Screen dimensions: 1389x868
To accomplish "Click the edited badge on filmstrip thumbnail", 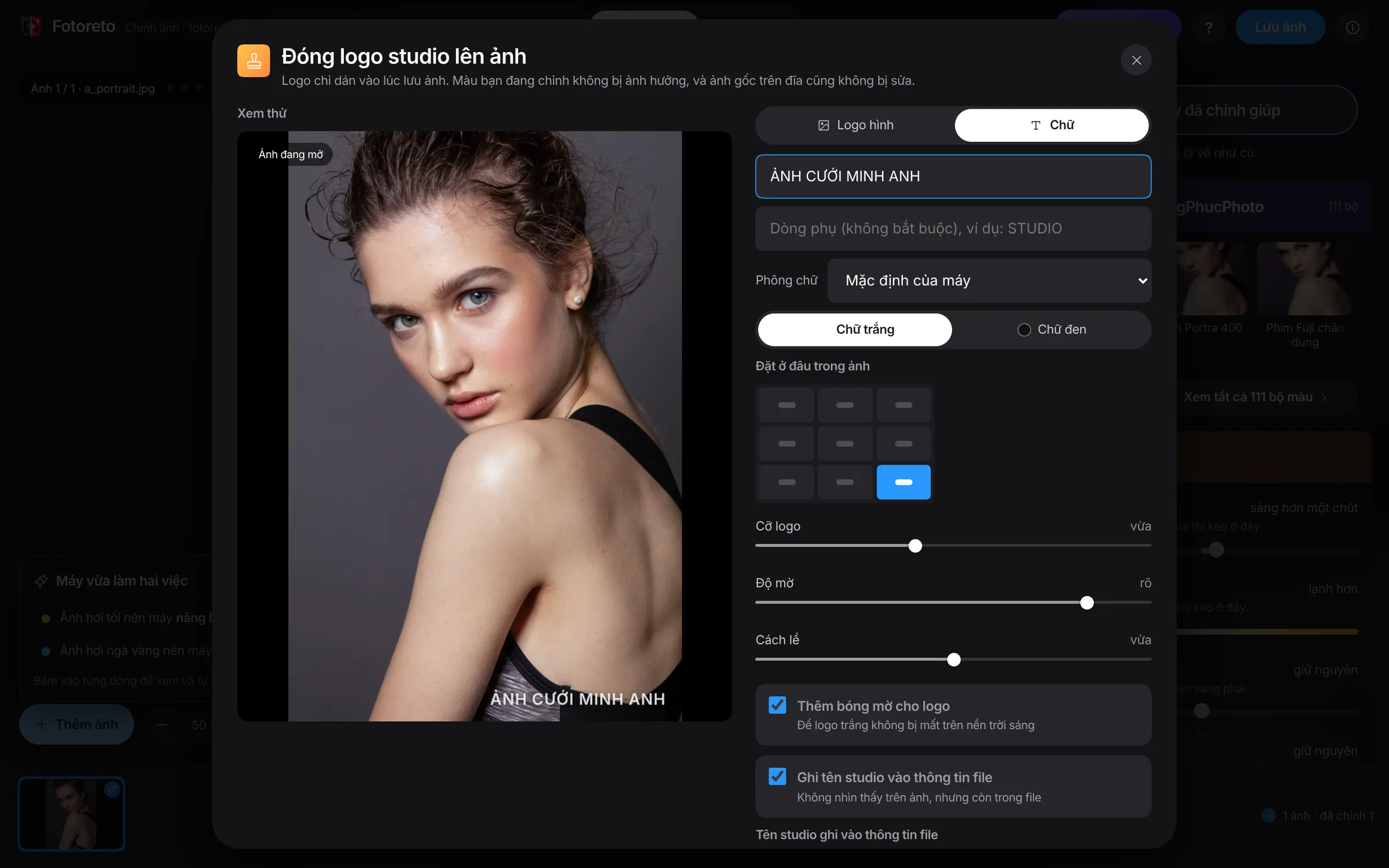I will [x=112, y=789].
